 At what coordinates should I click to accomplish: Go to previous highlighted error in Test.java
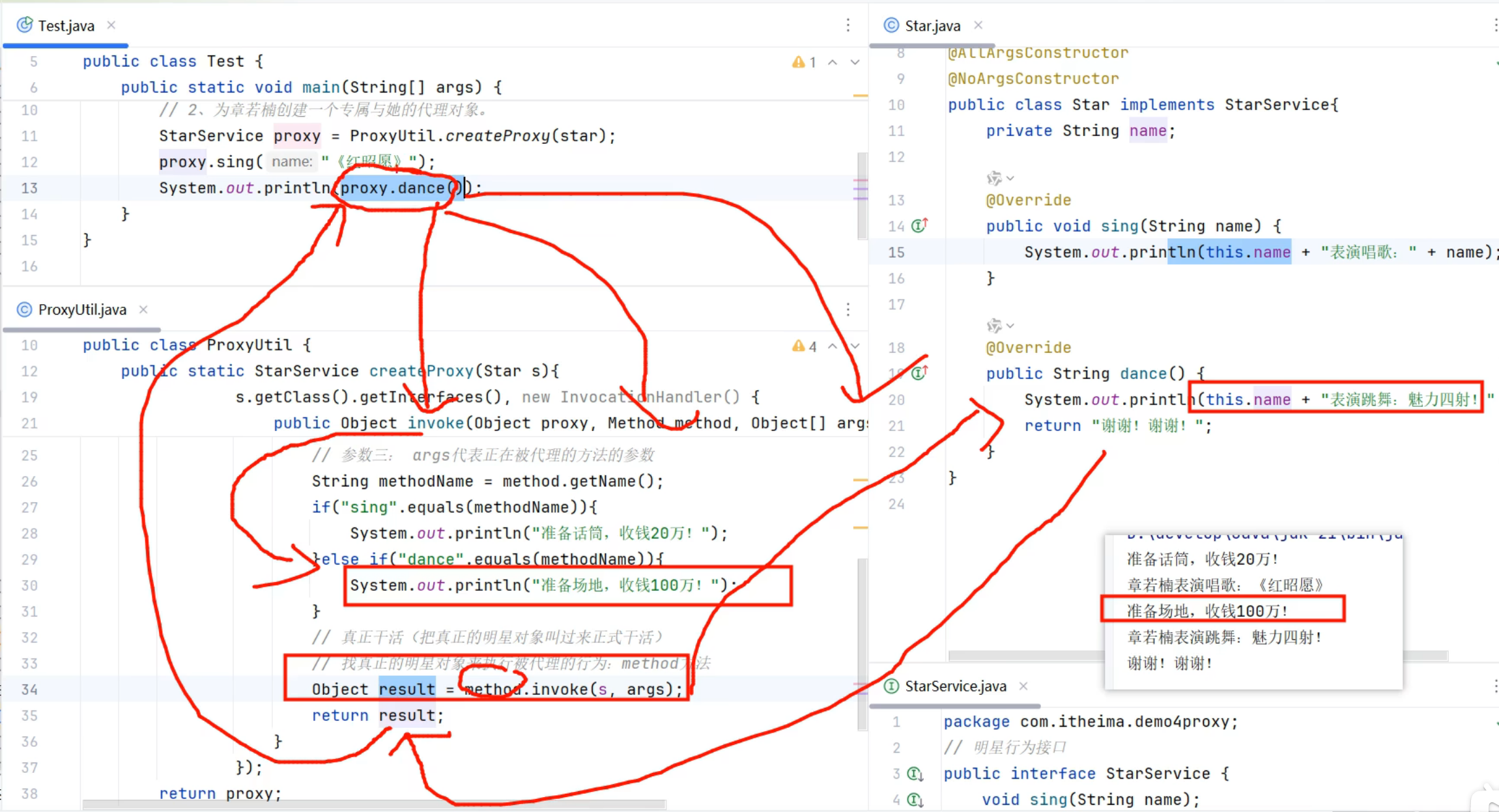pos(833,62)
